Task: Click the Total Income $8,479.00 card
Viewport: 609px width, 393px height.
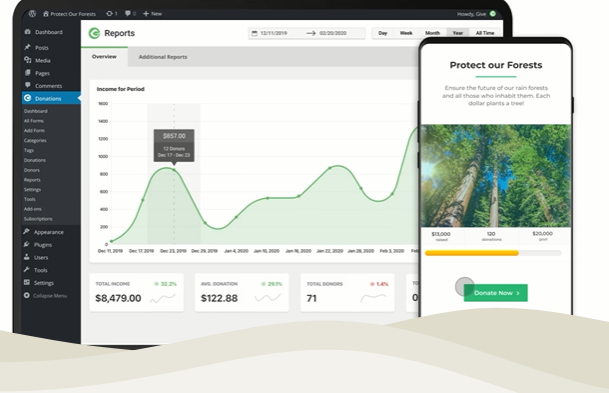Action: 136,292
